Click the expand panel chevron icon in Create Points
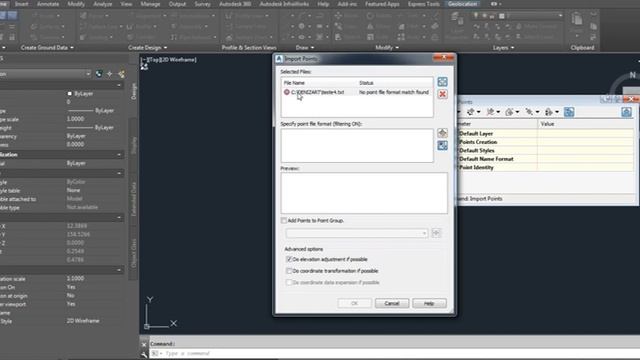 pyautogui.click(x=626, y=111)
